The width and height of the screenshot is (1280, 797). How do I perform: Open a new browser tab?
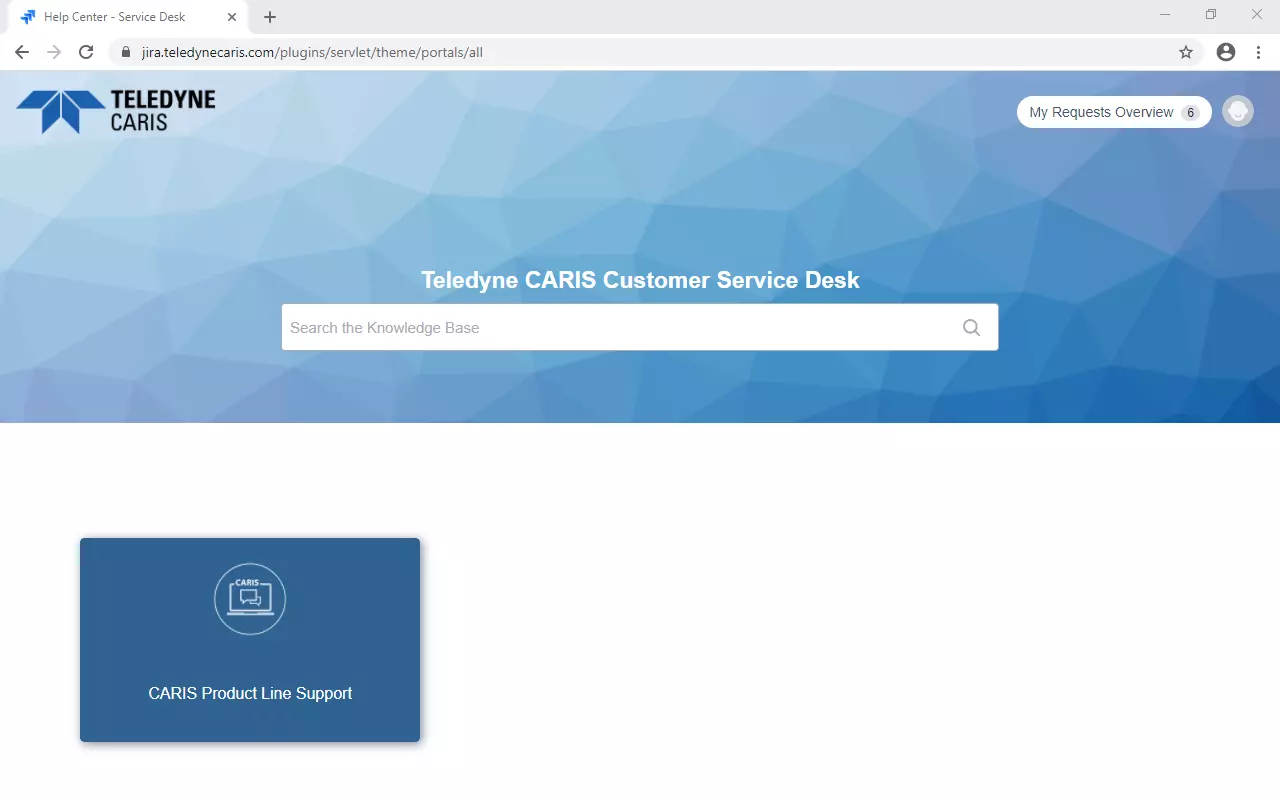click(x=269, y=16)
